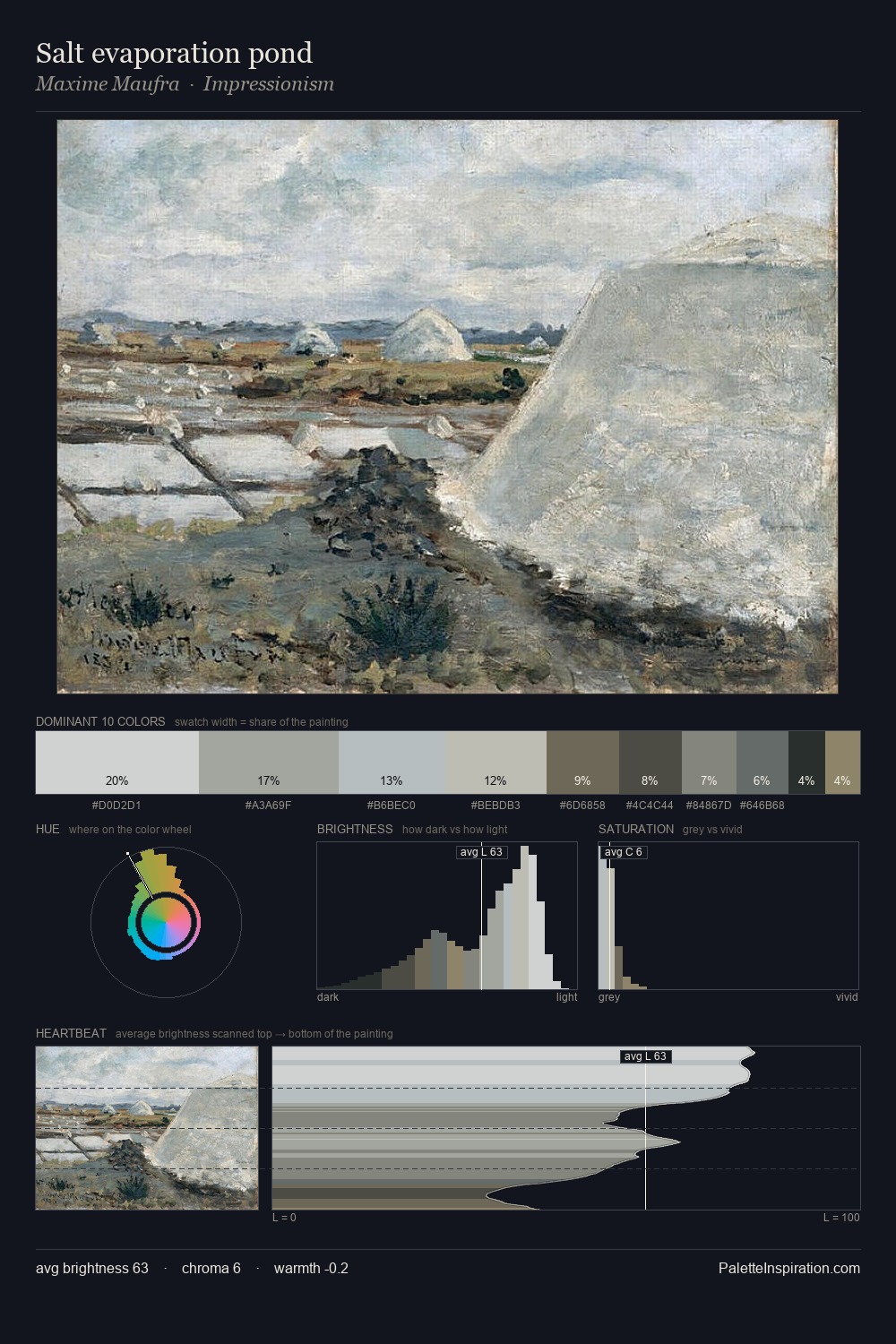Screen dimensions: 896x1344
Task: Choose the khaki tan 4% swatch
Action: (x=842, y=762)
